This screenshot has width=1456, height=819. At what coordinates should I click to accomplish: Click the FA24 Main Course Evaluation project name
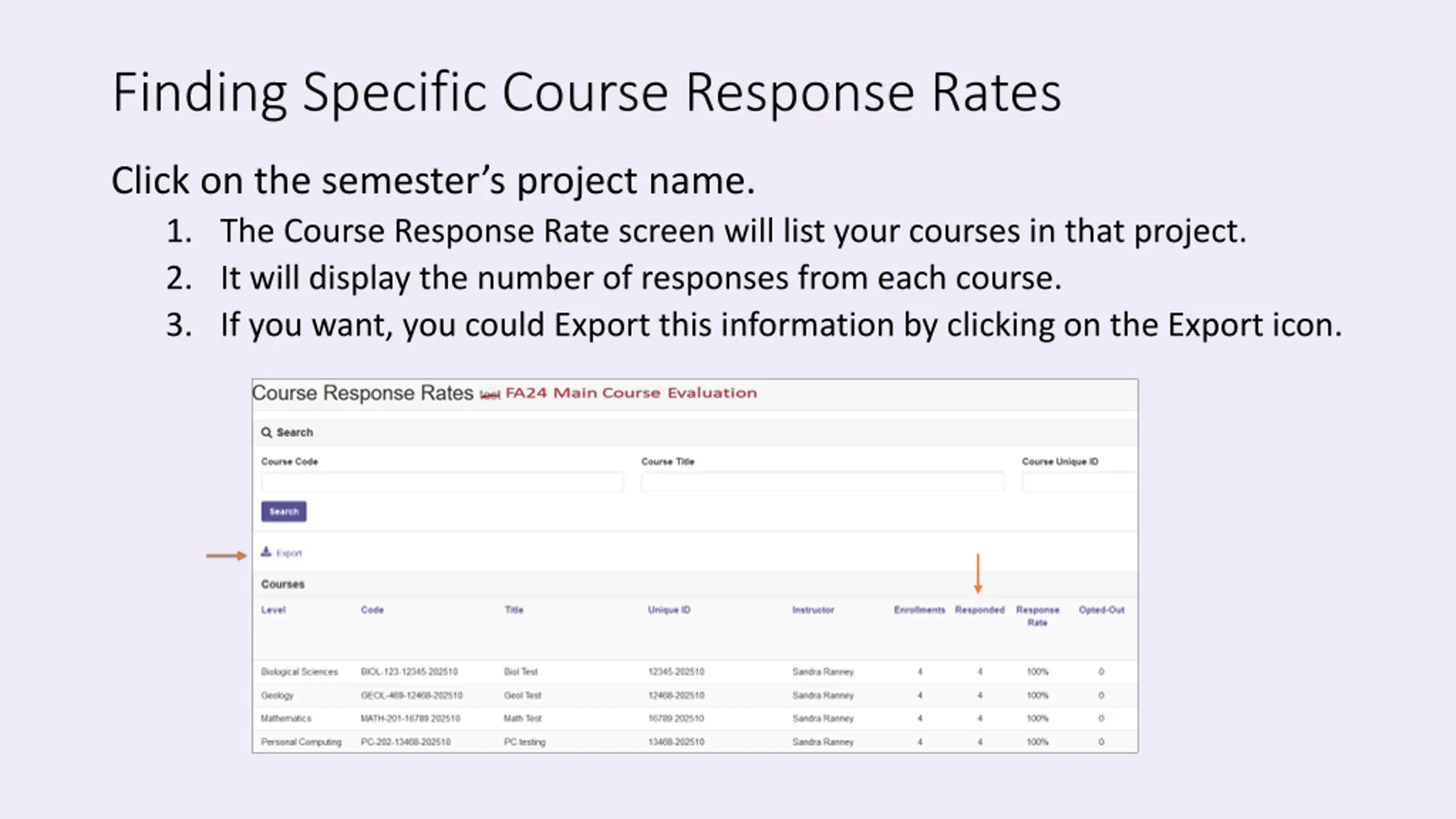631,393
